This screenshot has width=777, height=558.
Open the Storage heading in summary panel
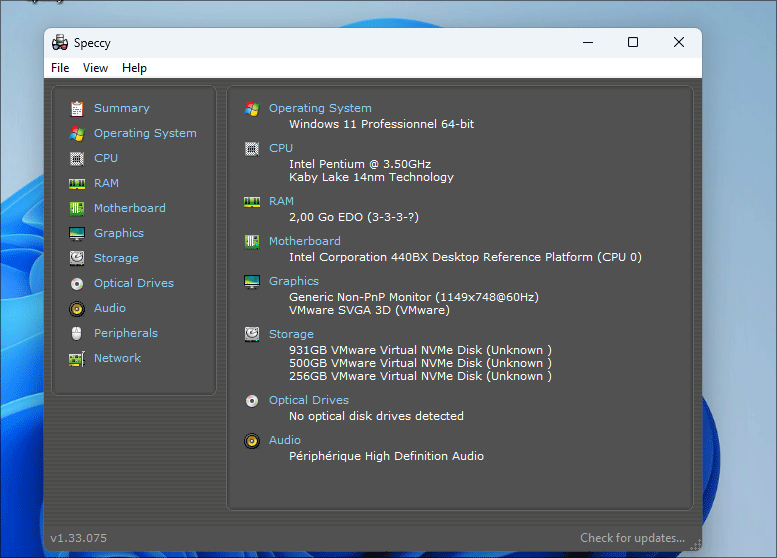(x=291, y=334)
